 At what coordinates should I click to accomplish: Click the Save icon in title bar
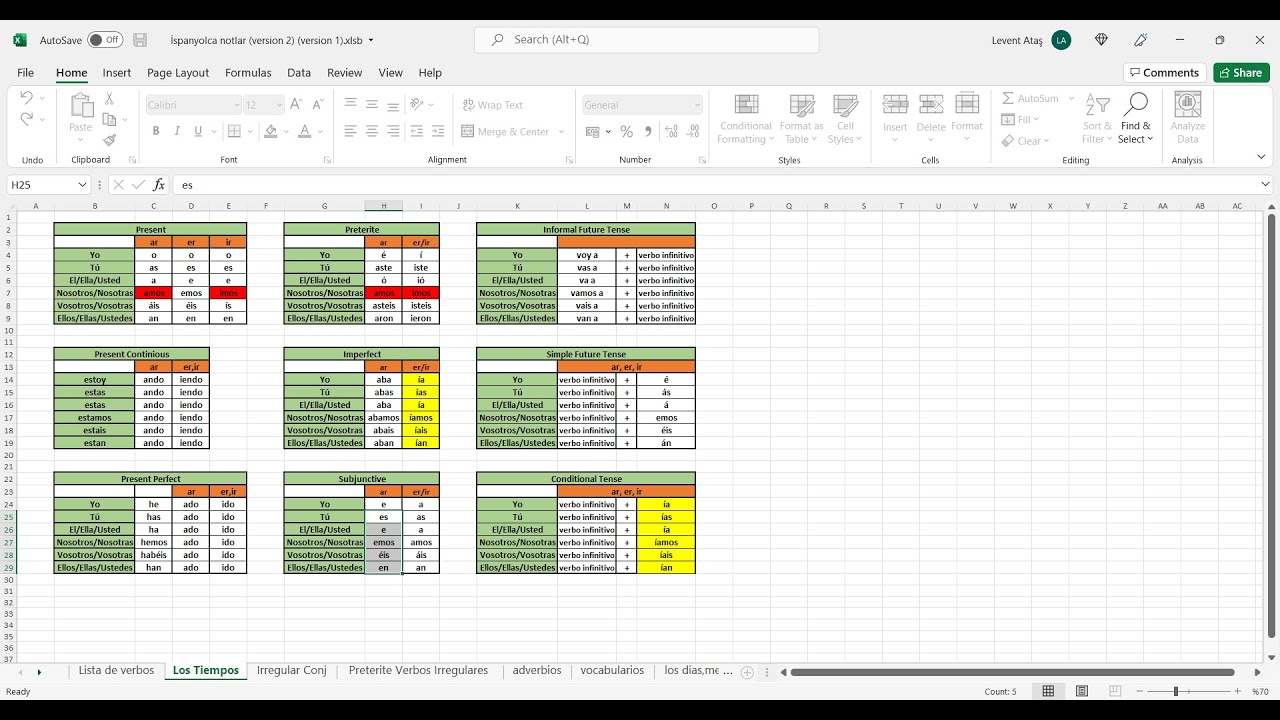tap(140, 40)
